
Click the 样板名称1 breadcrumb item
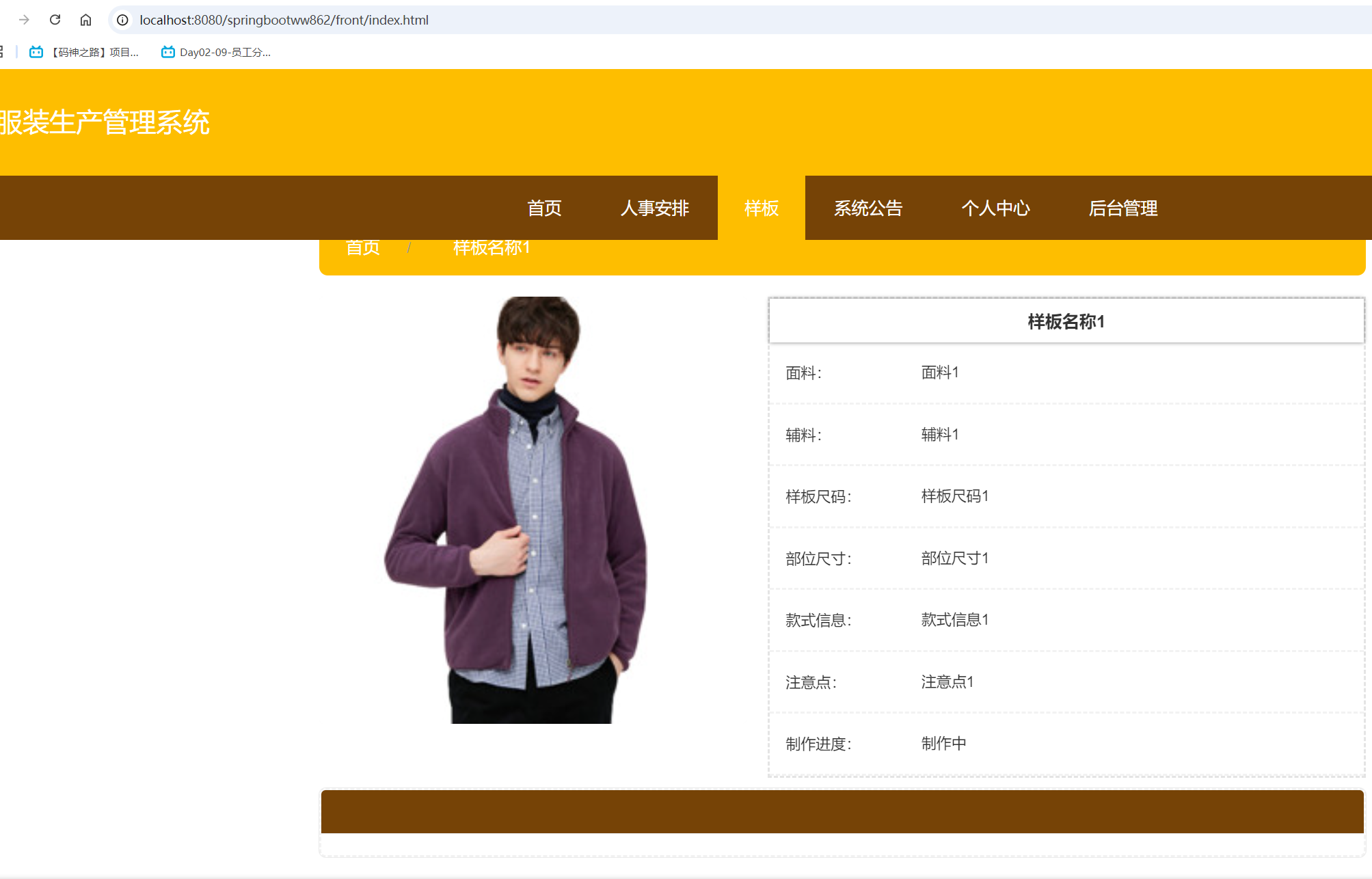coord(492,248)
